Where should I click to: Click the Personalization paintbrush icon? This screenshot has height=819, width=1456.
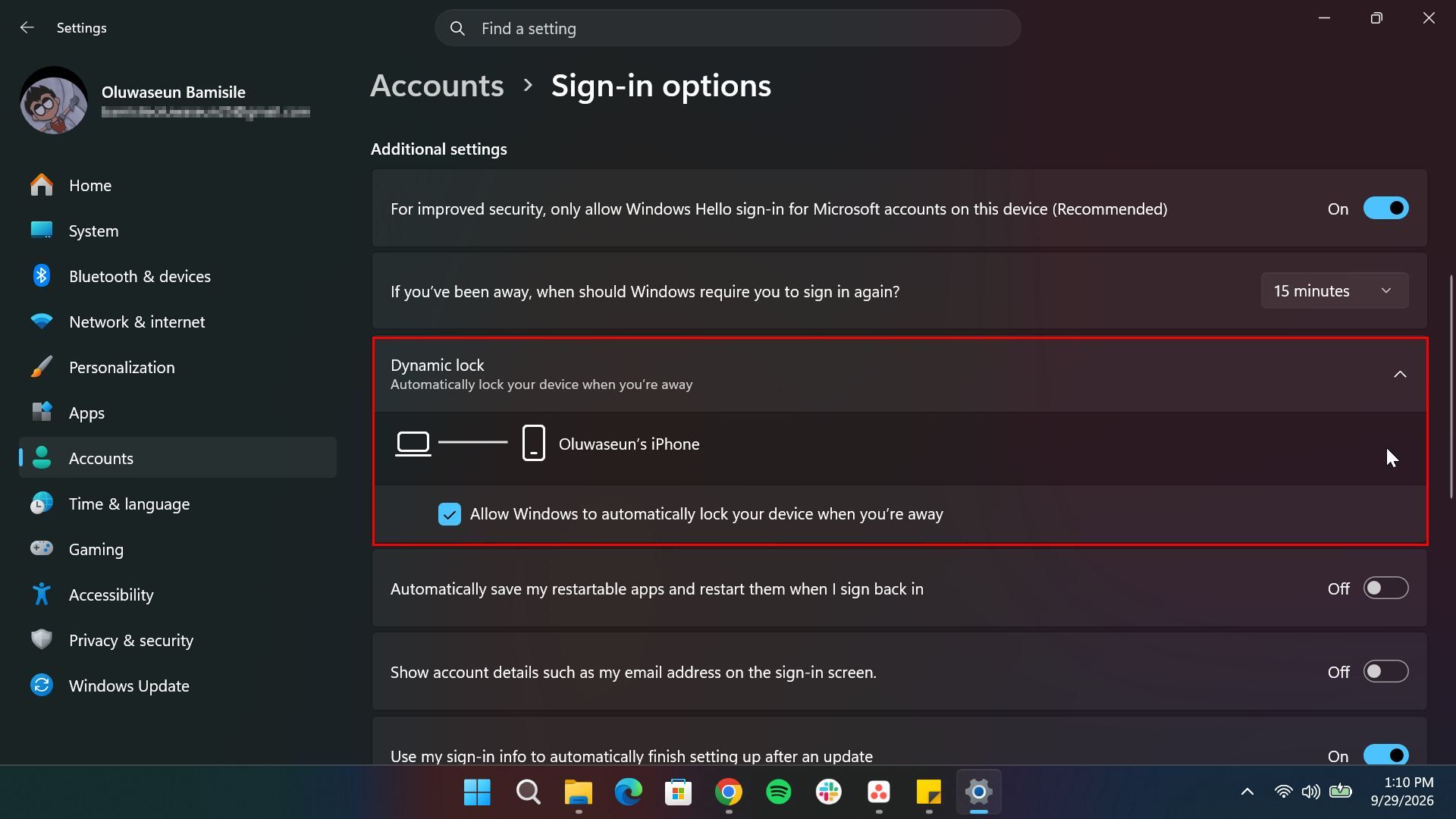pos(42,367)
